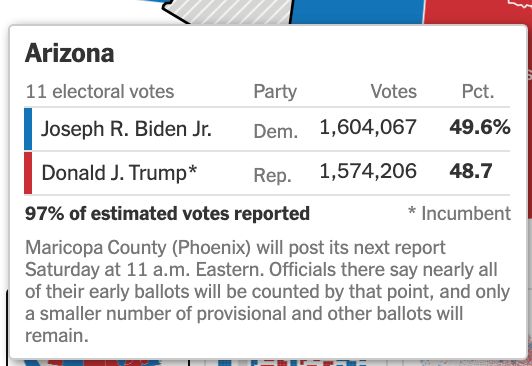Click the Dem. party label
This screenshot has width=532, height=366.
coord(276,131)
